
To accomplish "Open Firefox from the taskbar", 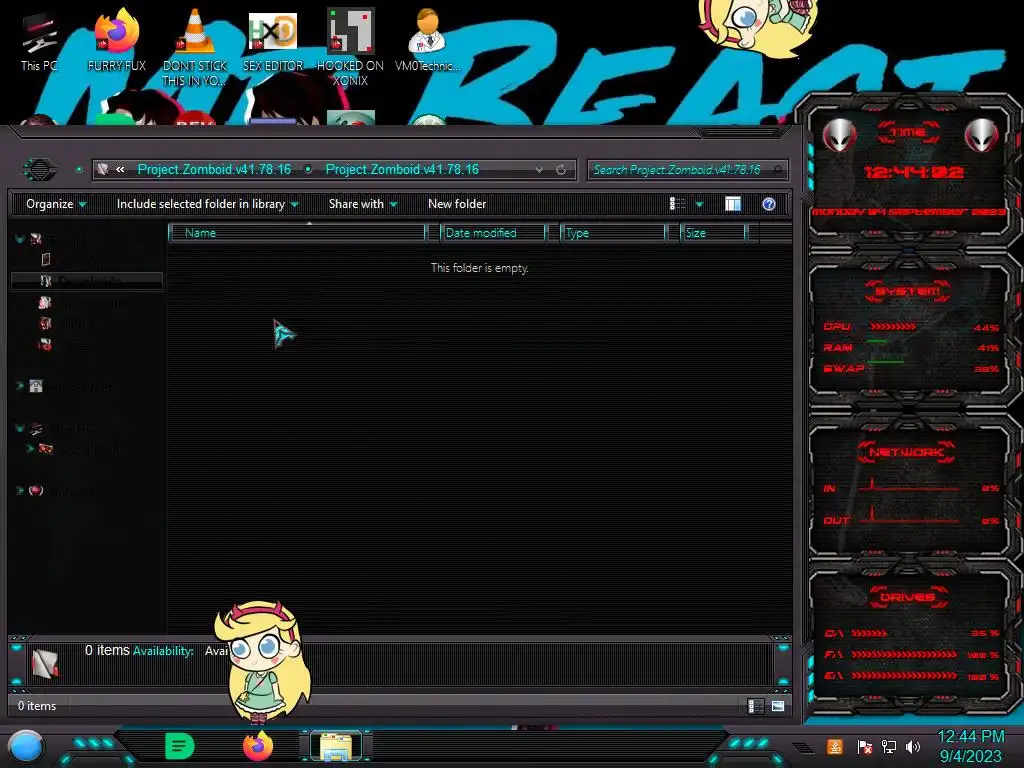I will [x=258, y=746].
